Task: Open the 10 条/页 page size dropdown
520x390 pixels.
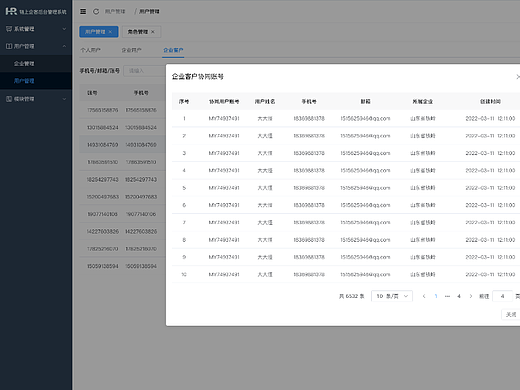Action: coord(392,296)
